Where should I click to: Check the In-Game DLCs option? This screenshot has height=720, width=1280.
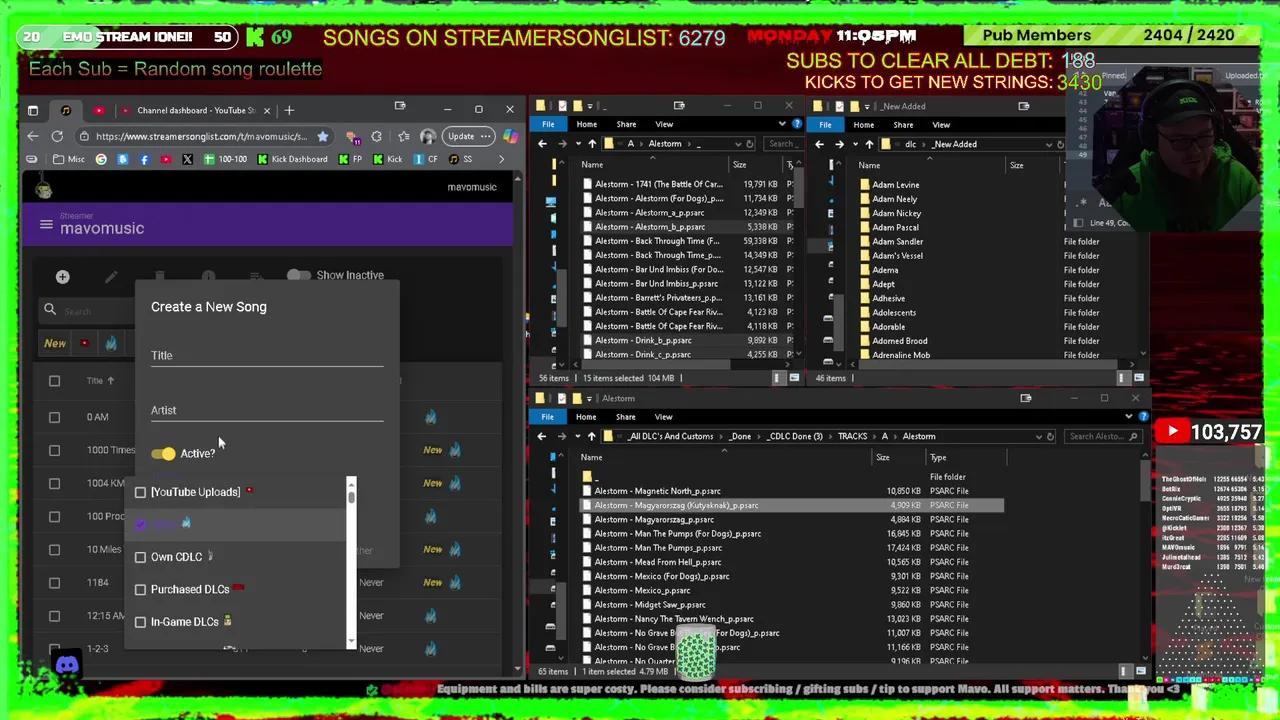(x=141, y=622)
